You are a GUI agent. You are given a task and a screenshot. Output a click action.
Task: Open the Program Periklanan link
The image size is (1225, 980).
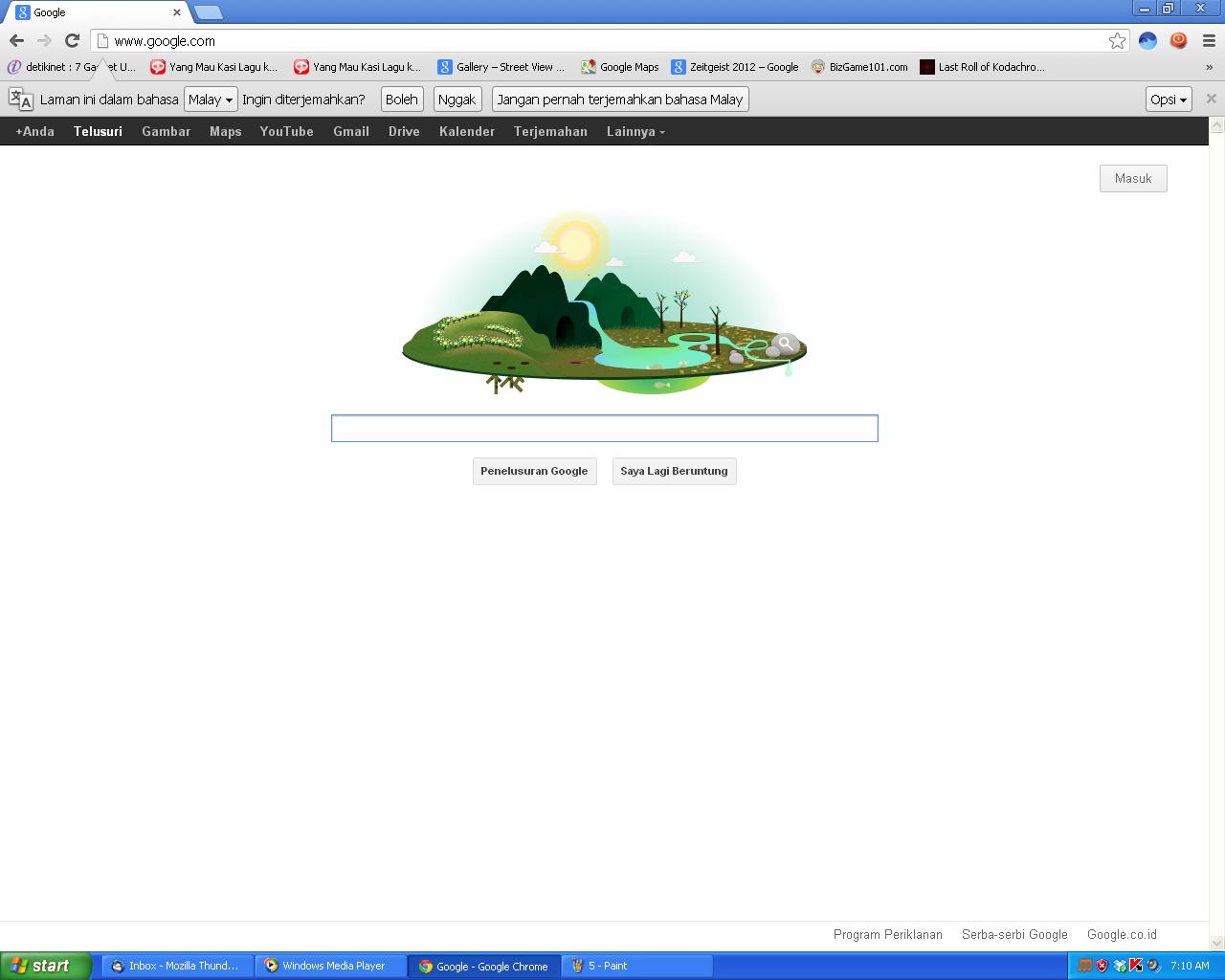(x=888, y=934)
